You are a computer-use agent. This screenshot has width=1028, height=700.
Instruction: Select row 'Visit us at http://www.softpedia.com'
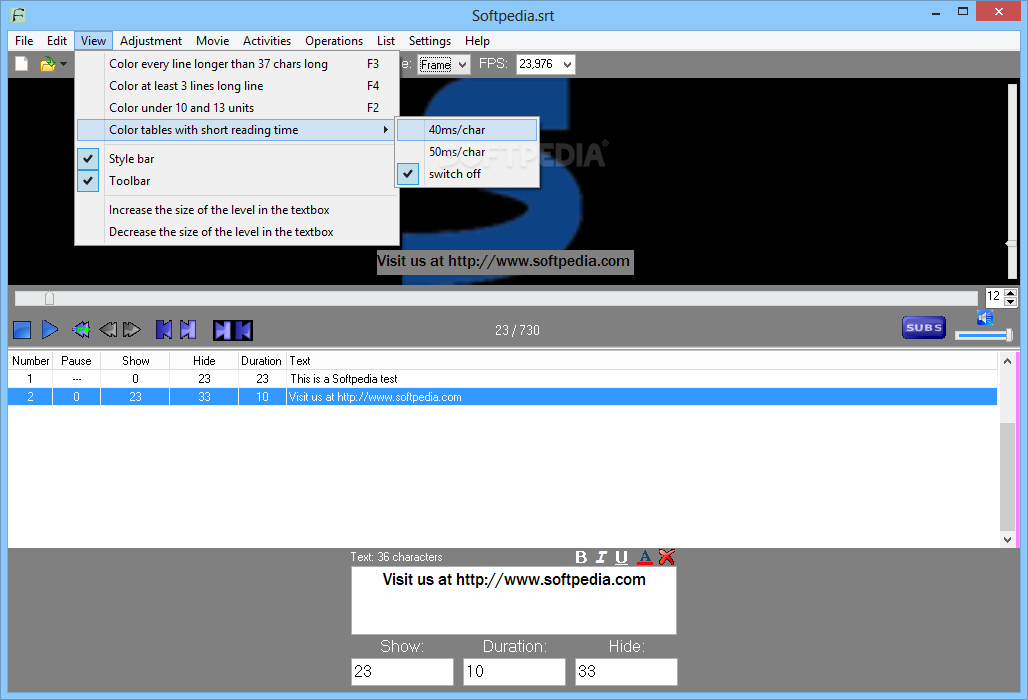pyautogui.click(x=502, y=397)
